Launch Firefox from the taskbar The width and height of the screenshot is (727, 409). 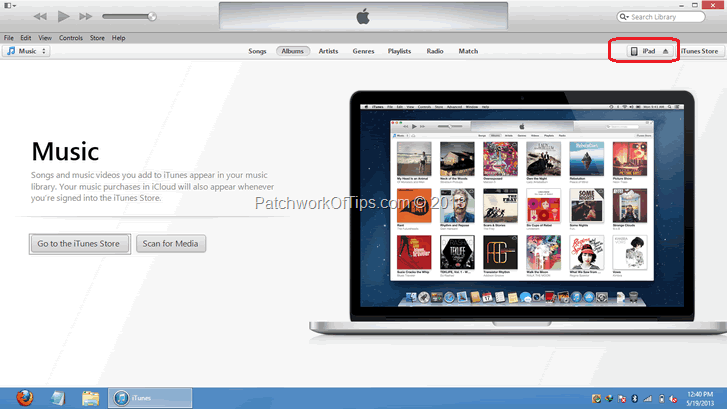[25, 398]
